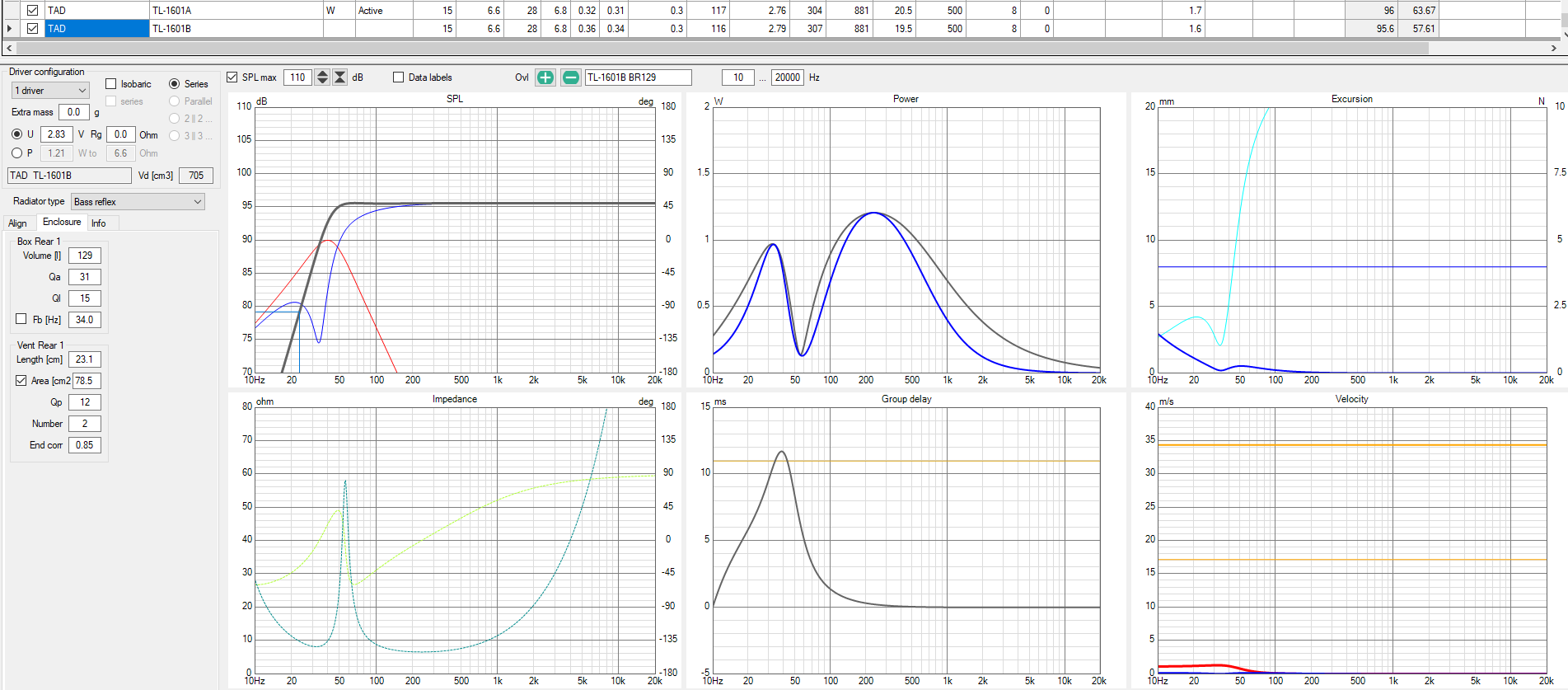Select the P power radio button
Screen dimensions: 1568x690
pyautogui.click(x=17, y=153)
